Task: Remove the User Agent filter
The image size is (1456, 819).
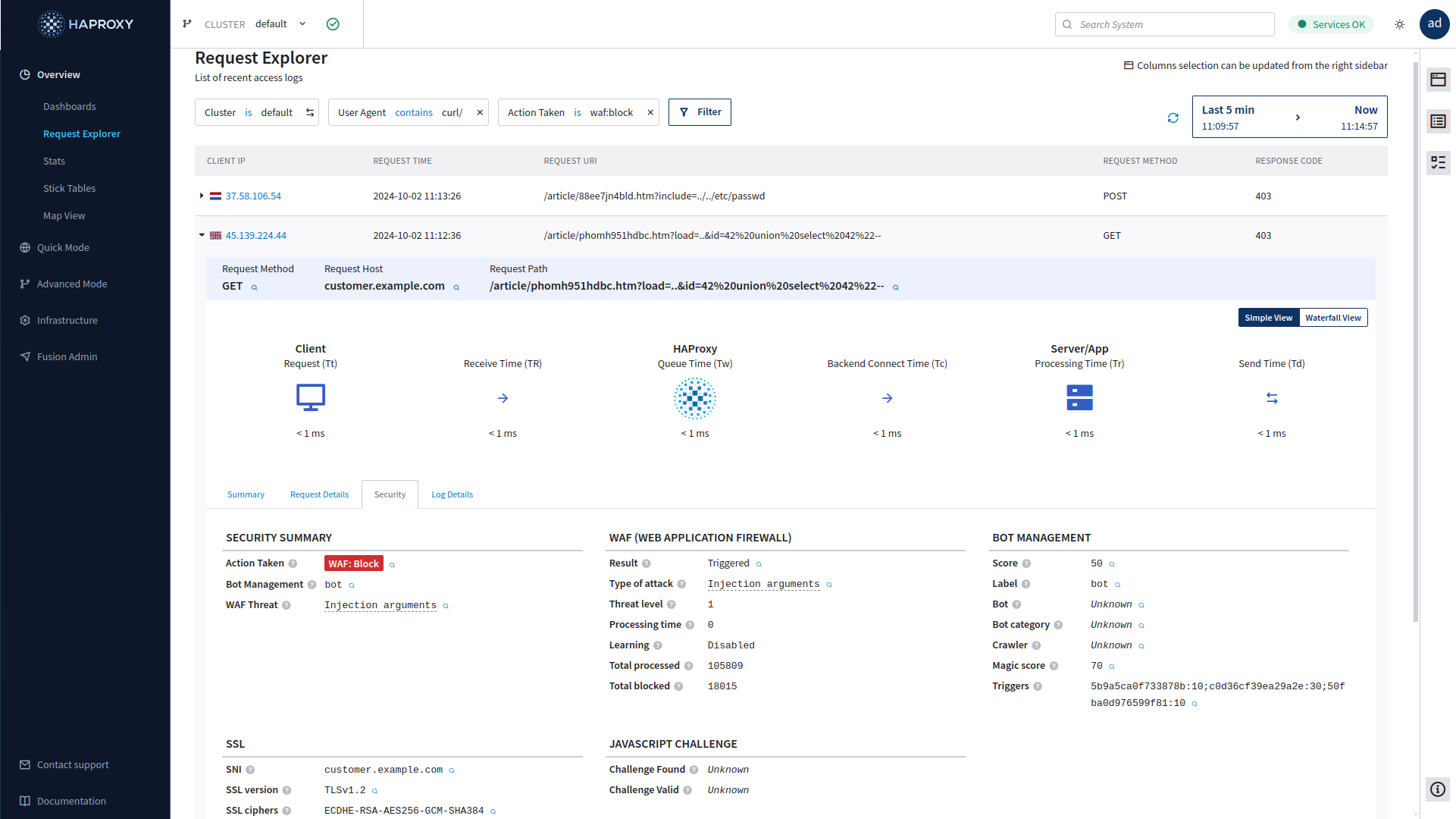Action: point(480,112)
